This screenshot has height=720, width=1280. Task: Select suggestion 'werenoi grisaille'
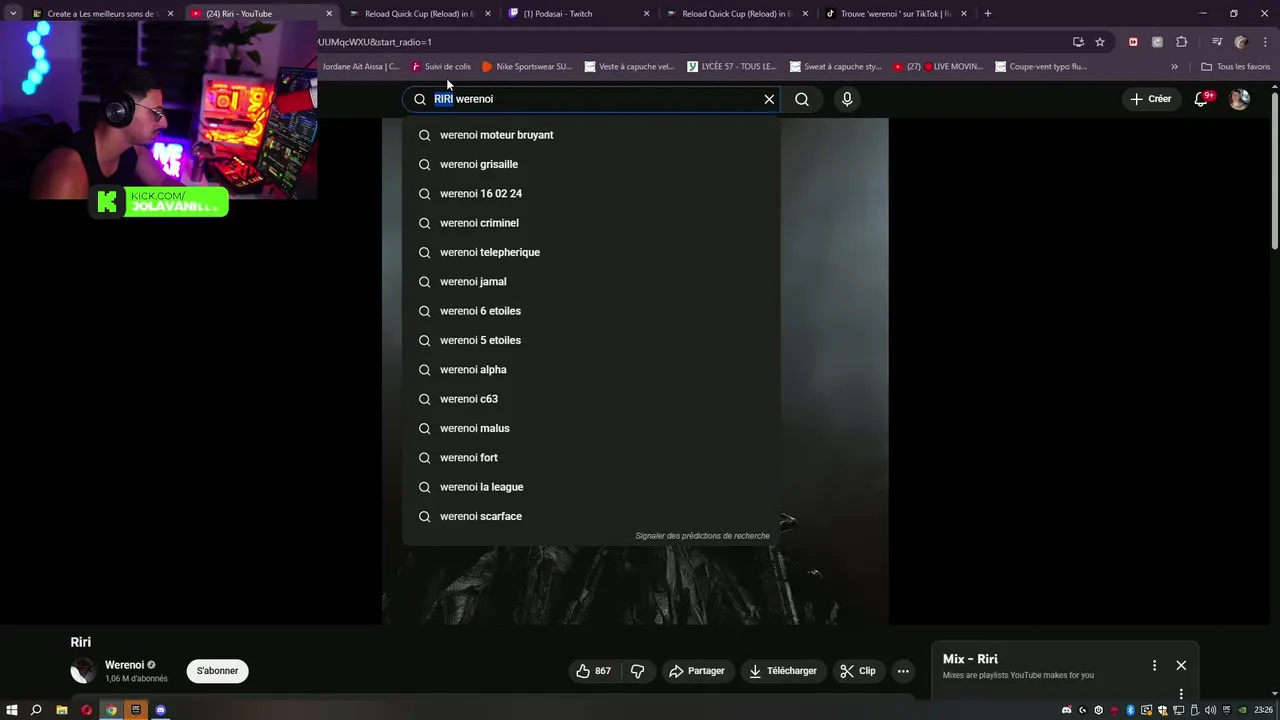click(x=591, y=164)
